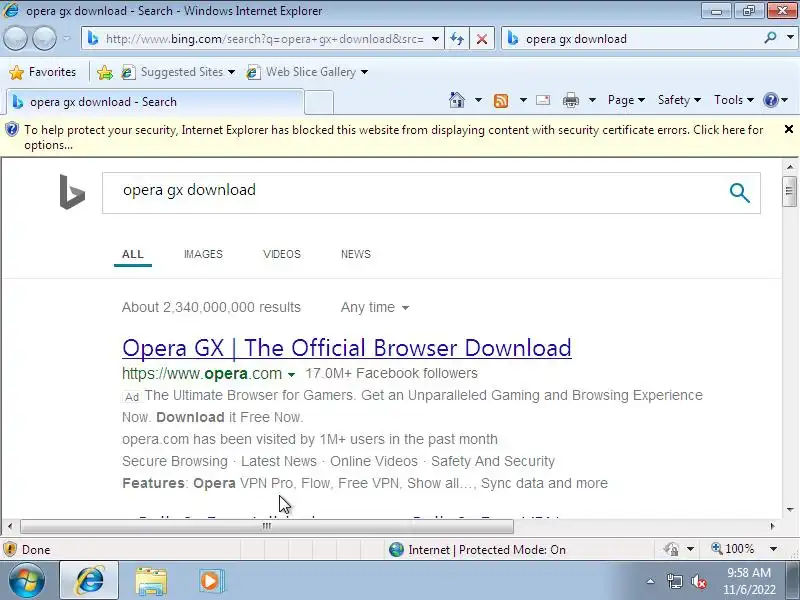Click the right arrow of horizontal scrollbar

pyautogui.click(x=772, y=526)
